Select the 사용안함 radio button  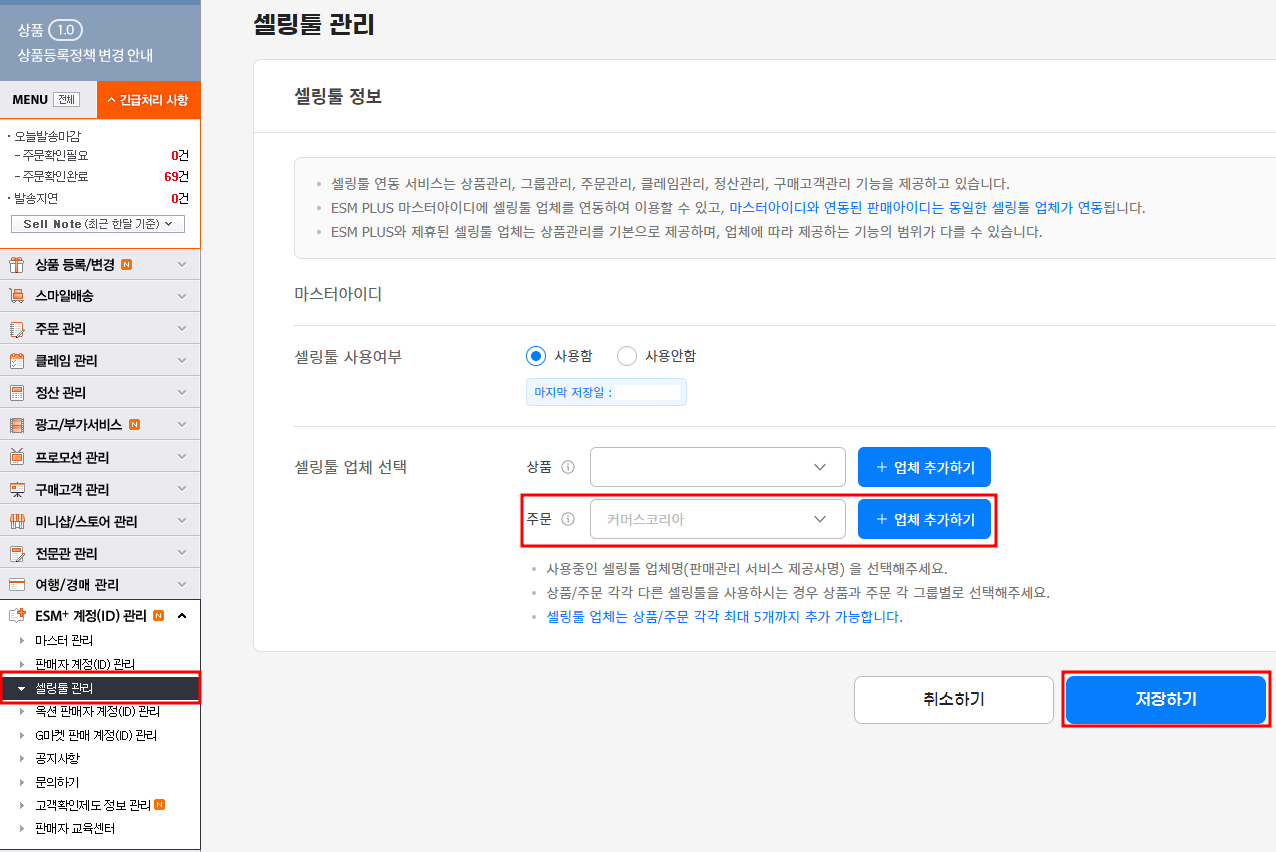(627, 356)
